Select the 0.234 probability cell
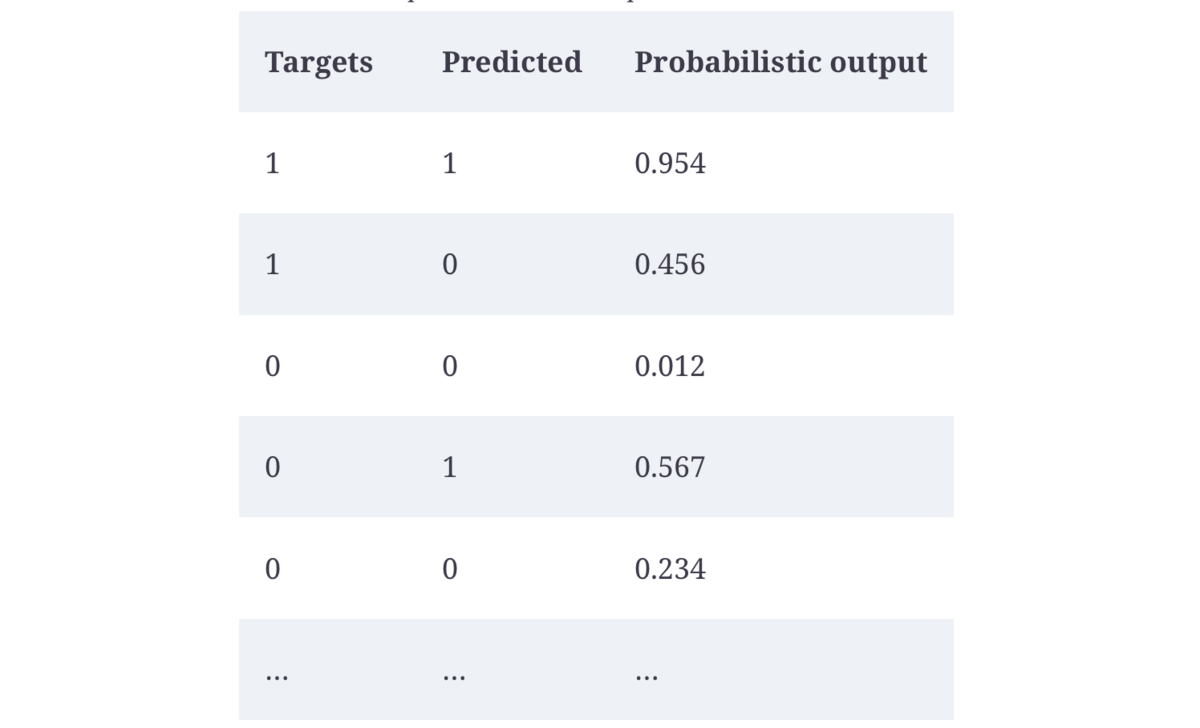The width and height of the screenshot is (1200, 728). coord(670,569)
